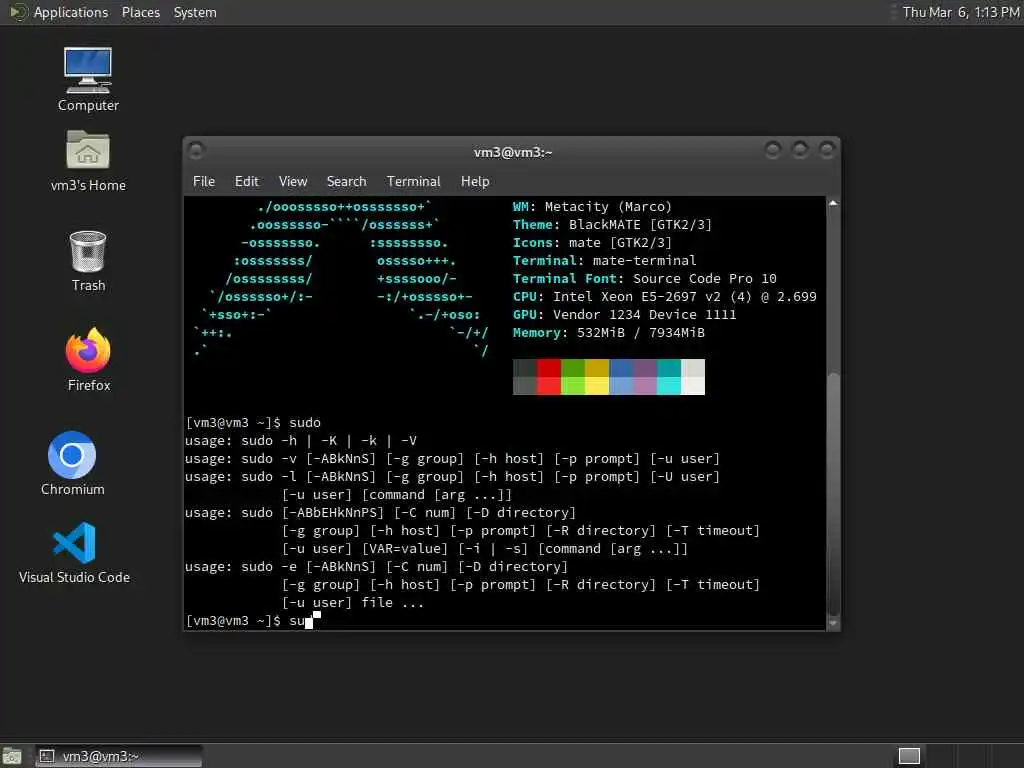Click the 'Memory: 532MiB / 7934MiB' line
The width and height of the screenshot is (1024, 768).
click(x=609, y=333)
